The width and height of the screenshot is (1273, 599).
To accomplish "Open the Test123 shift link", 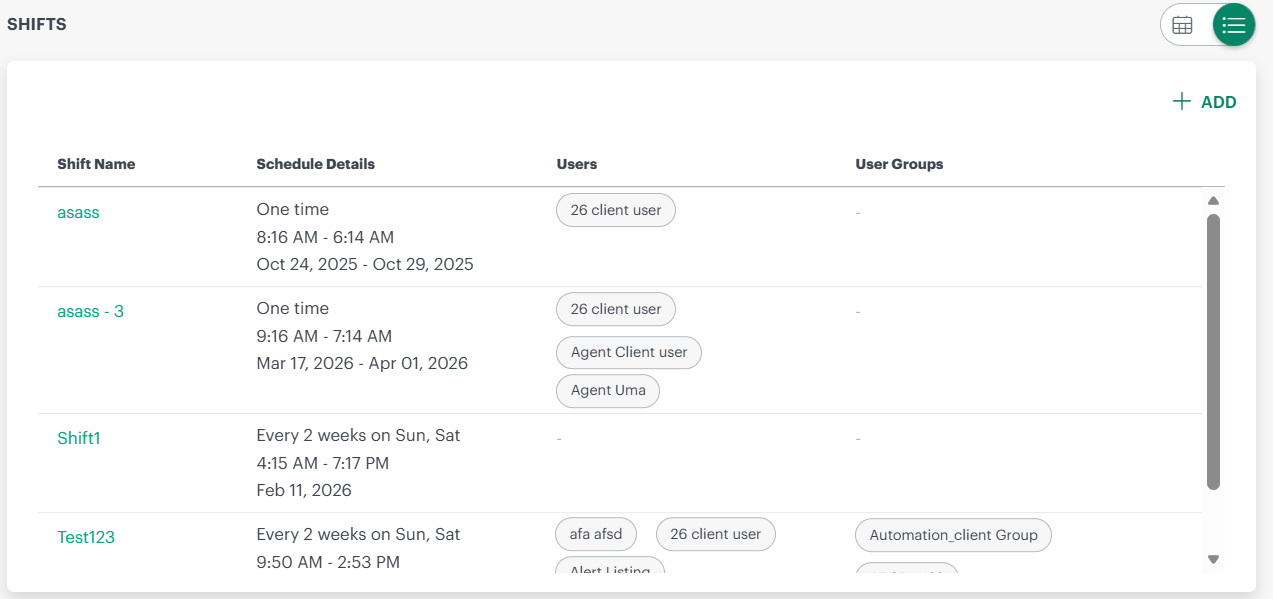I will tap(86, 537).
